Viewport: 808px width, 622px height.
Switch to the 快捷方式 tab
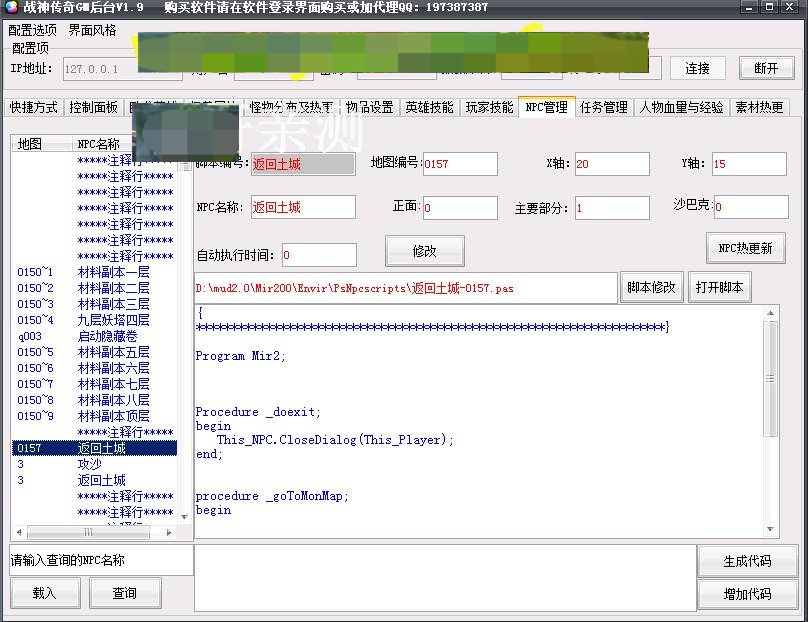coord(34,107)
